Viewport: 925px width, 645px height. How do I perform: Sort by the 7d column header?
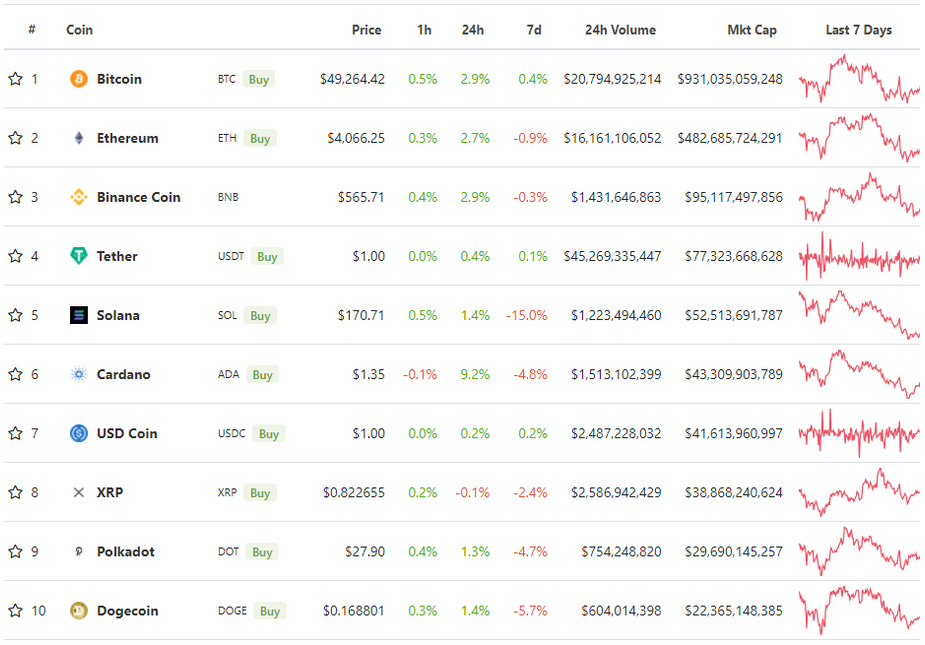pos(534,30)
